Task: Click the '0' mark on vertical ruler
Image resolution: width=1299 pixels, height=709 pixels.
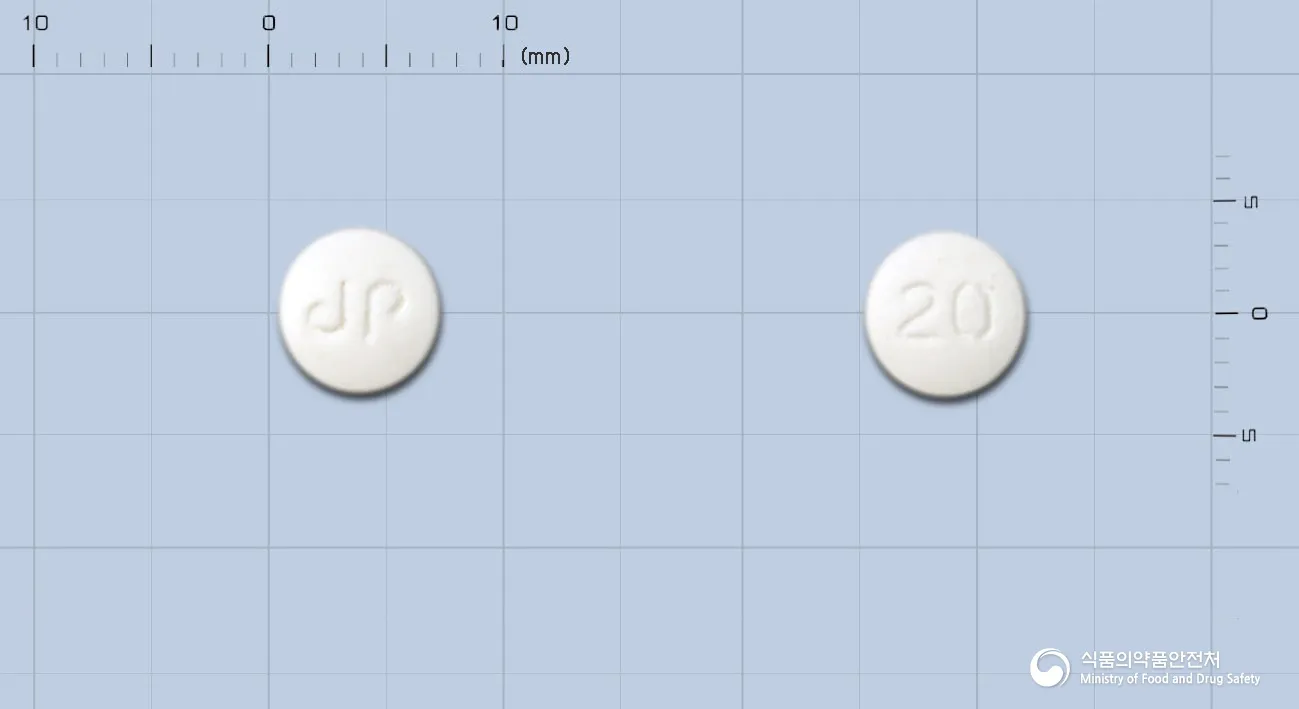Action: 1259,314
